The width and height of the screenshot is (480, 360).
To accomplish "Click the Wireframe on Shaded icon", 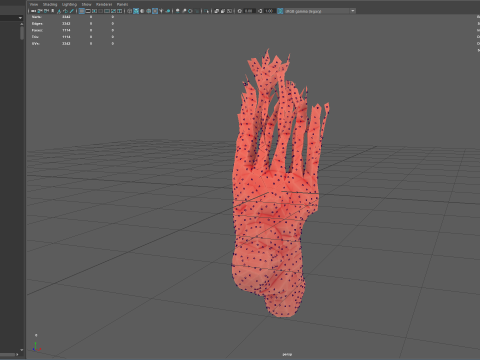I will click(149, 11).
